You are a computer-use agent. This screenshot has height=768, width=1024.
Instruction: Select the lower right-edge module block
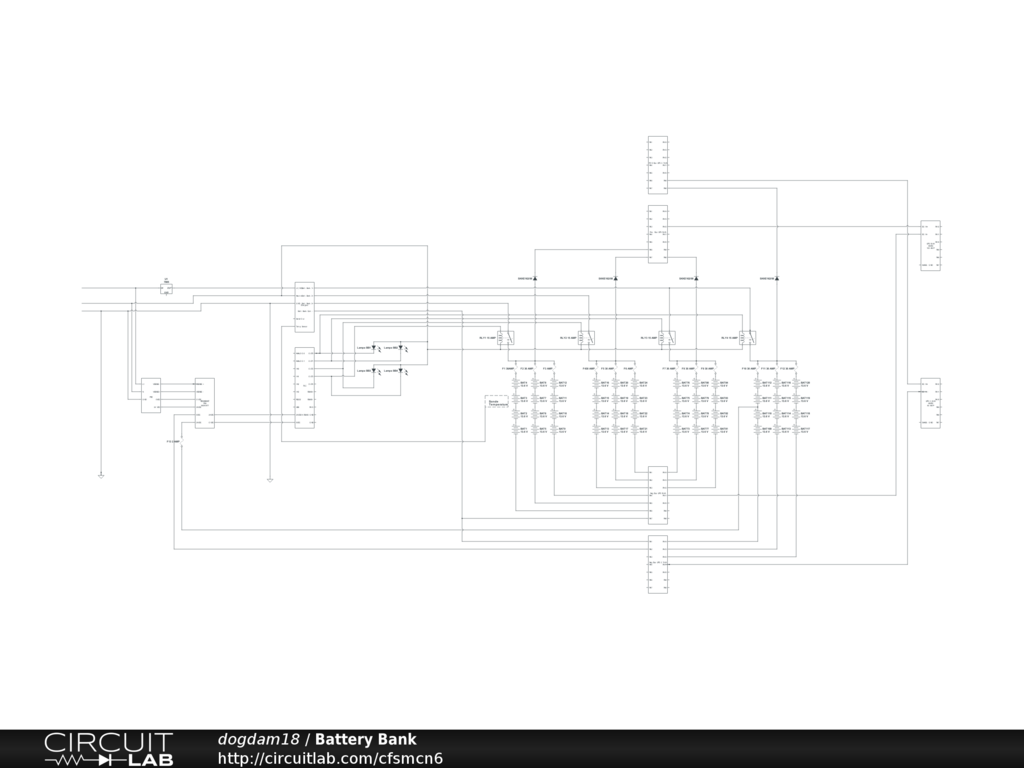(x=930, y=403)
